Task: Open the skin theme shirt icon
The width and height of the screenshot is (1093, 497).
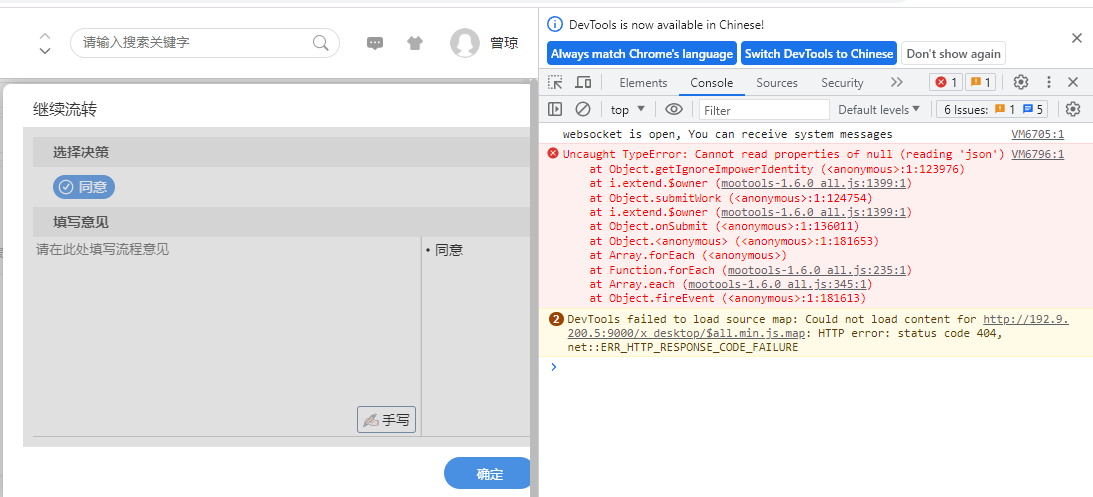Action: pos(415,43)
